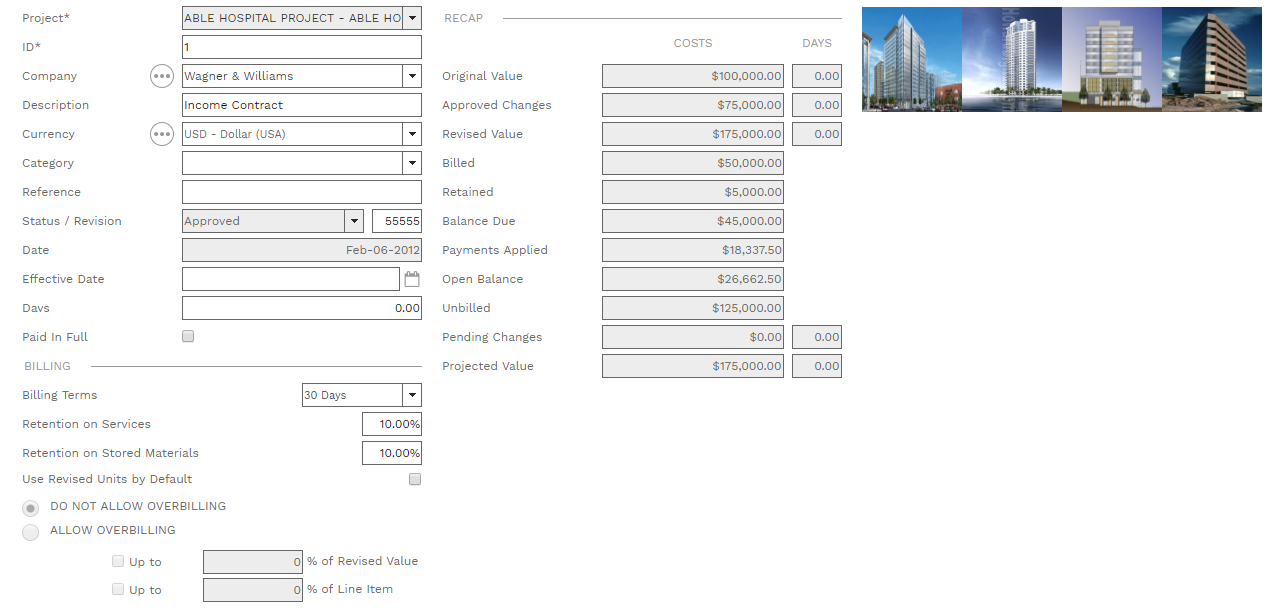This screenshot has width=1267, height=609.
Task: Click the first glass tower building thumbnail
Action: click(x=911, y=59)
